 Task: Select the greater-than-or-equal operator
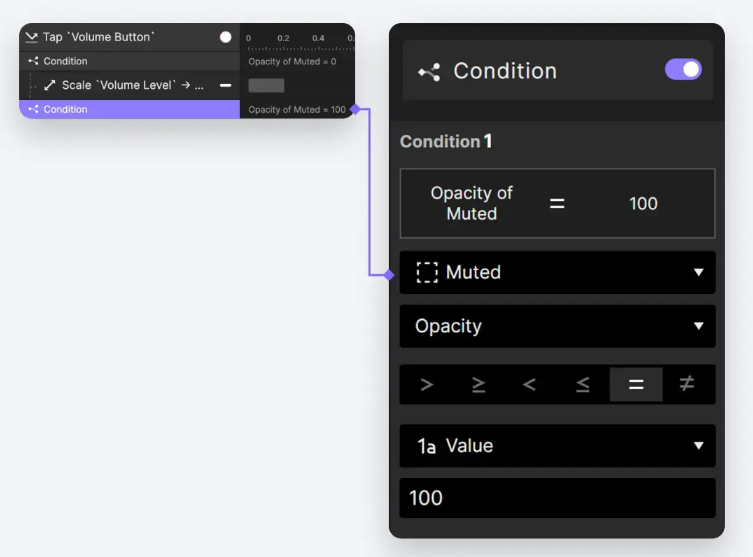478,385
